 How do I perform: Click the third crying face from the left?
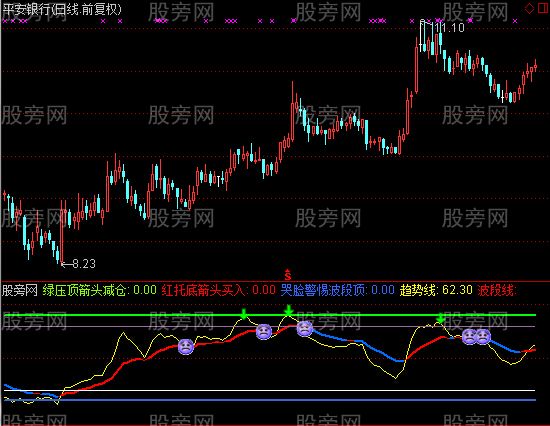[305, 329]
